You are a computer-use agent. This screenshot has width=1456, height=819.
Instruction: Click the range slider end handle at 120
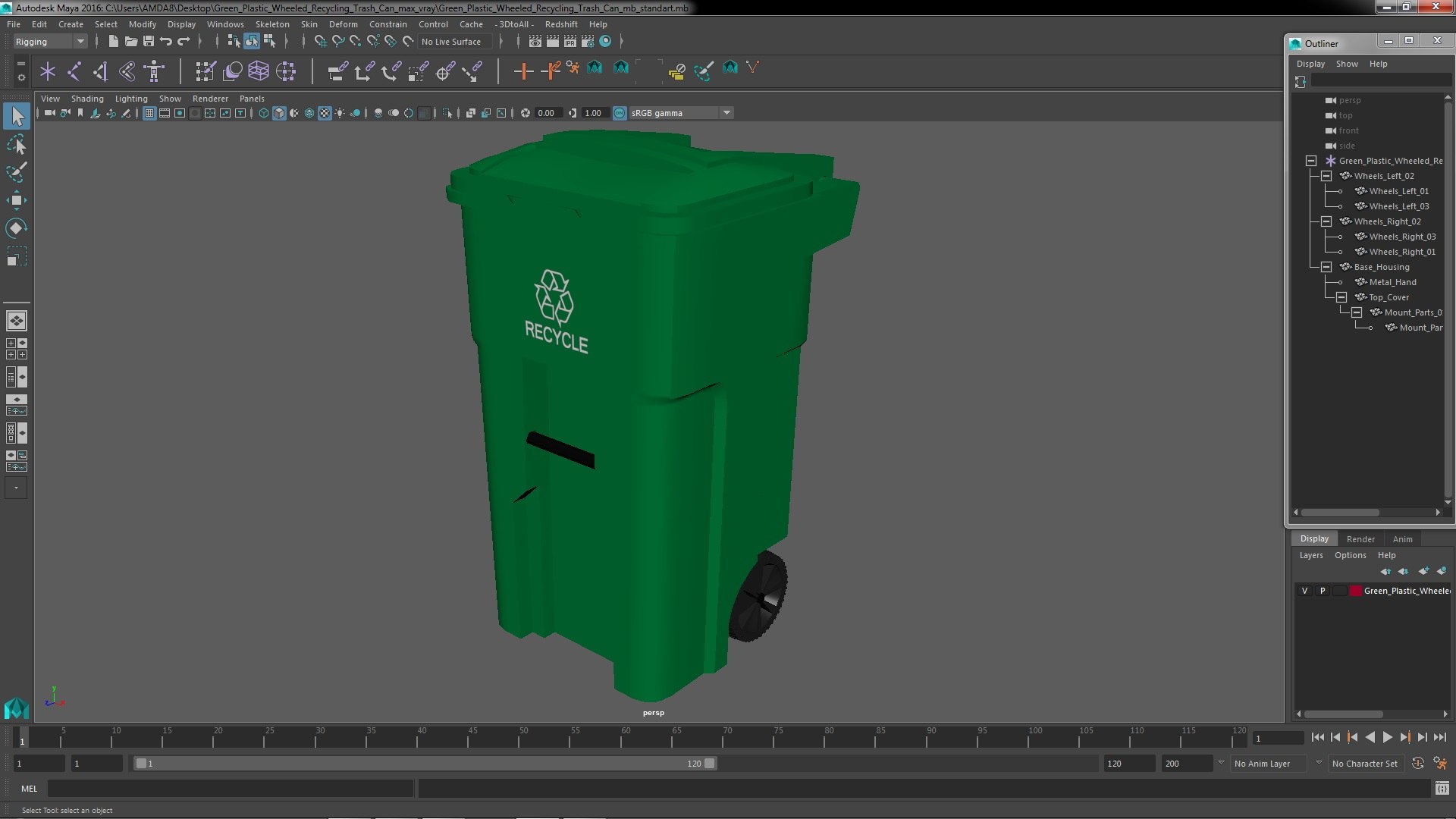click(x=709, y=764)
